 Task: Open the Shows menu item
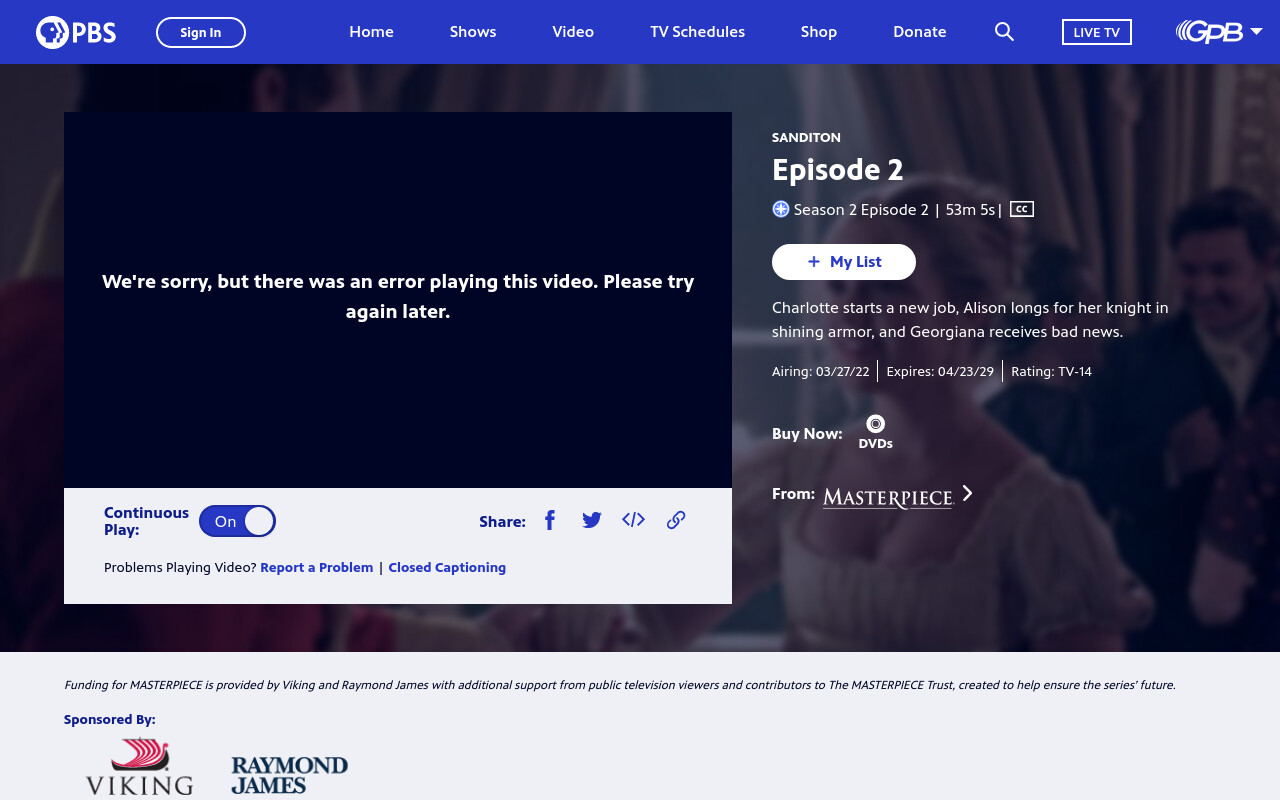[x=473, y=32]
